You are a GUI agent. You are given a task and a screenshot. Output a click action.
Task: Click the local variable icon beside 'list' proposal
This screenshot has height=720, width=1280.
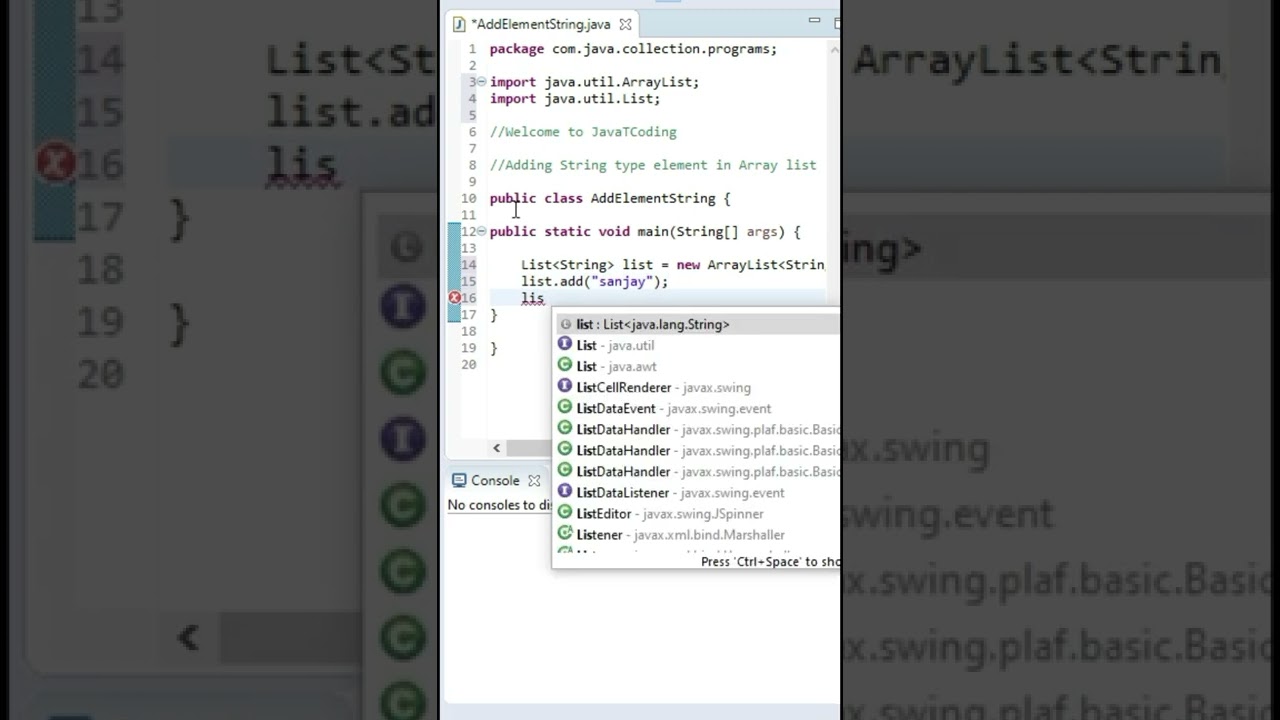click(565, 324)
